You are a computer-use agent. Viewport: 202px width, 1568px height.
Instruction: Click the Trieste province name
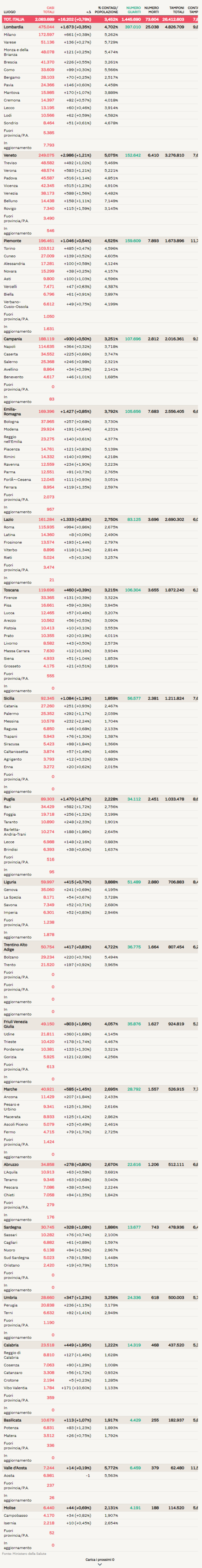click(x=10, y=1042)
